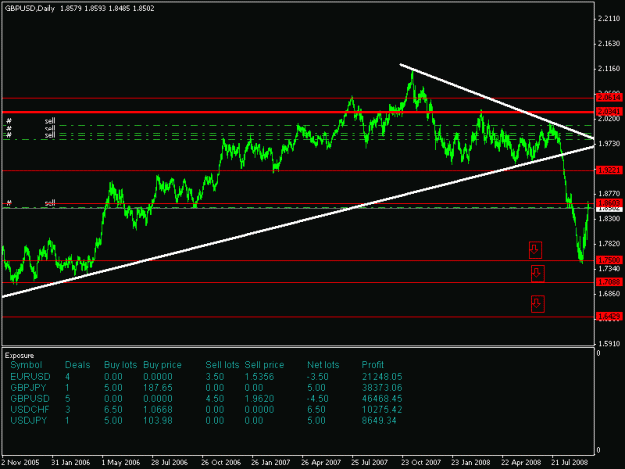This screenshot has height=469, width=625.
Task: Click the EURUSD profit value 21248.05
Action: [382, 377]
